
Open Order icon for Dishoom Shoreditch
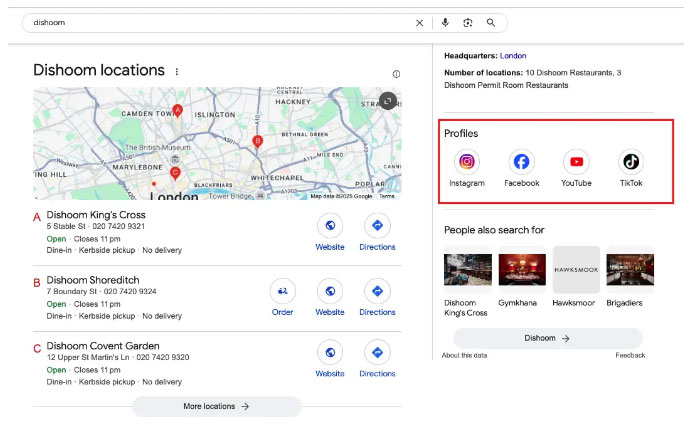pyautogui.click(x=283, y=291)
